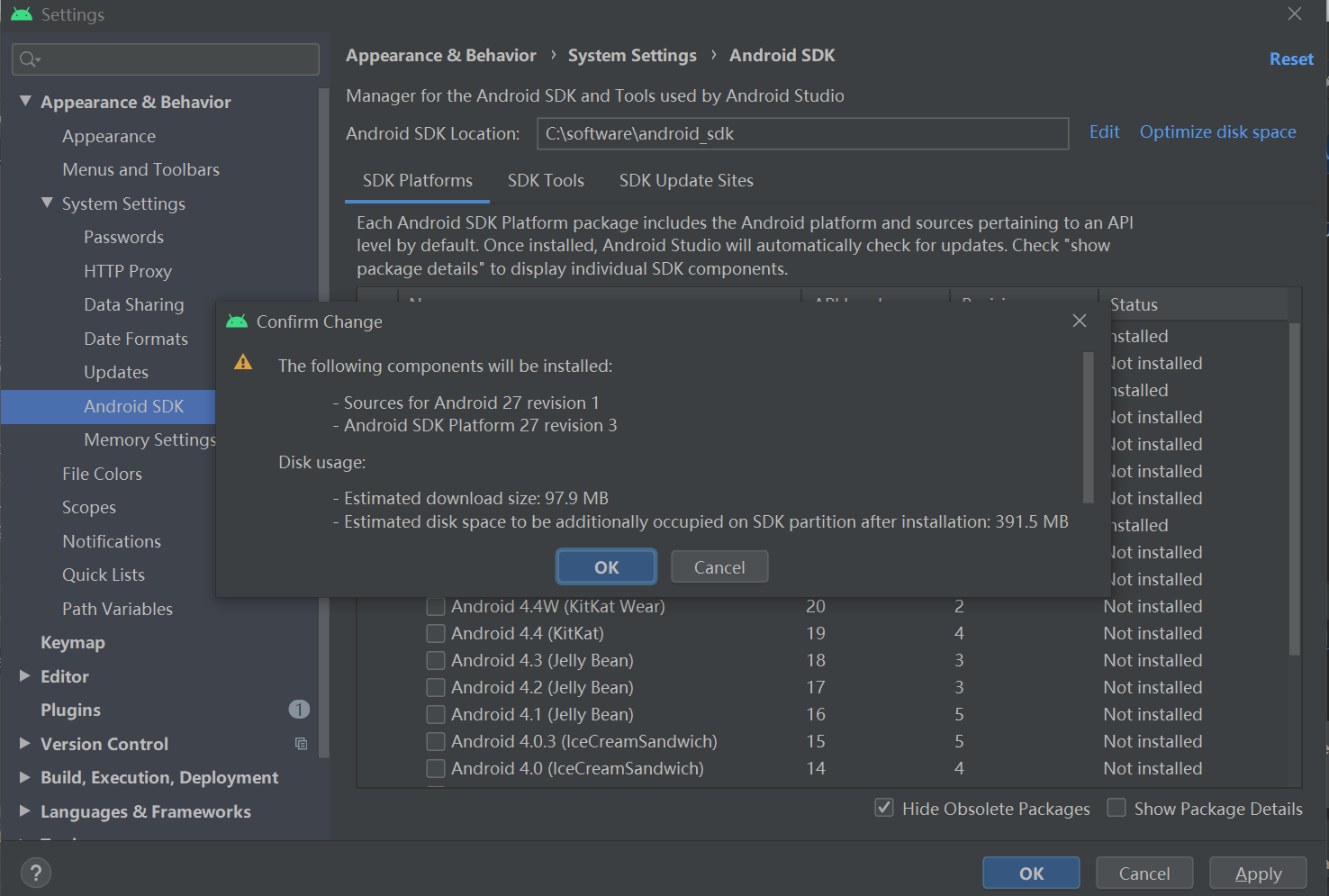This screenshot has height=896, width=1329.
Task: Click the SDK platforms table vertical scrollbar
Action: point(1295,489)
